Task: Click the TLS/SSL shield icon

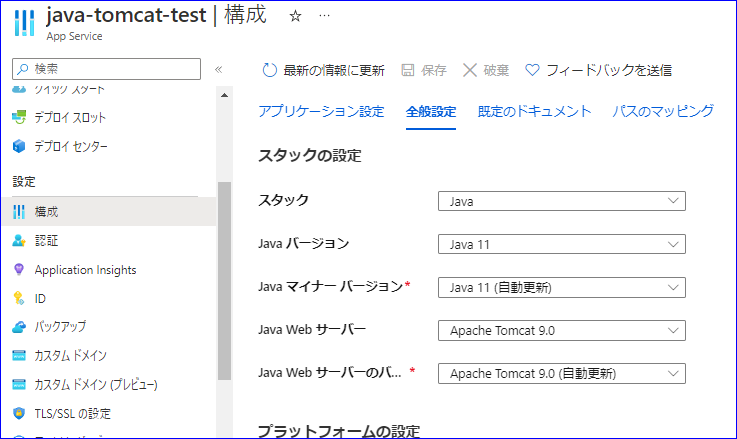Action: click(19, 413)
